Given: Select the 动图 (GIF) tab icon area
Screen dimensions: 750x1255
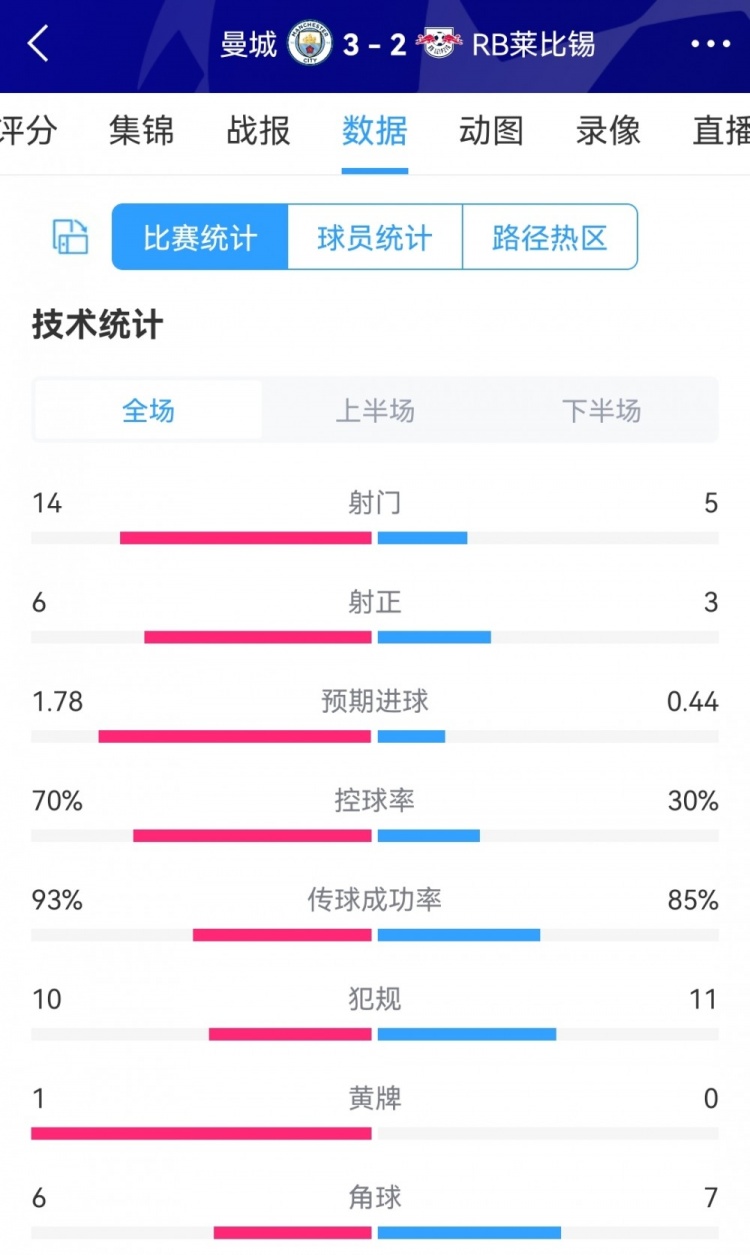Looking at the screenshot, I should coord(489,131).
